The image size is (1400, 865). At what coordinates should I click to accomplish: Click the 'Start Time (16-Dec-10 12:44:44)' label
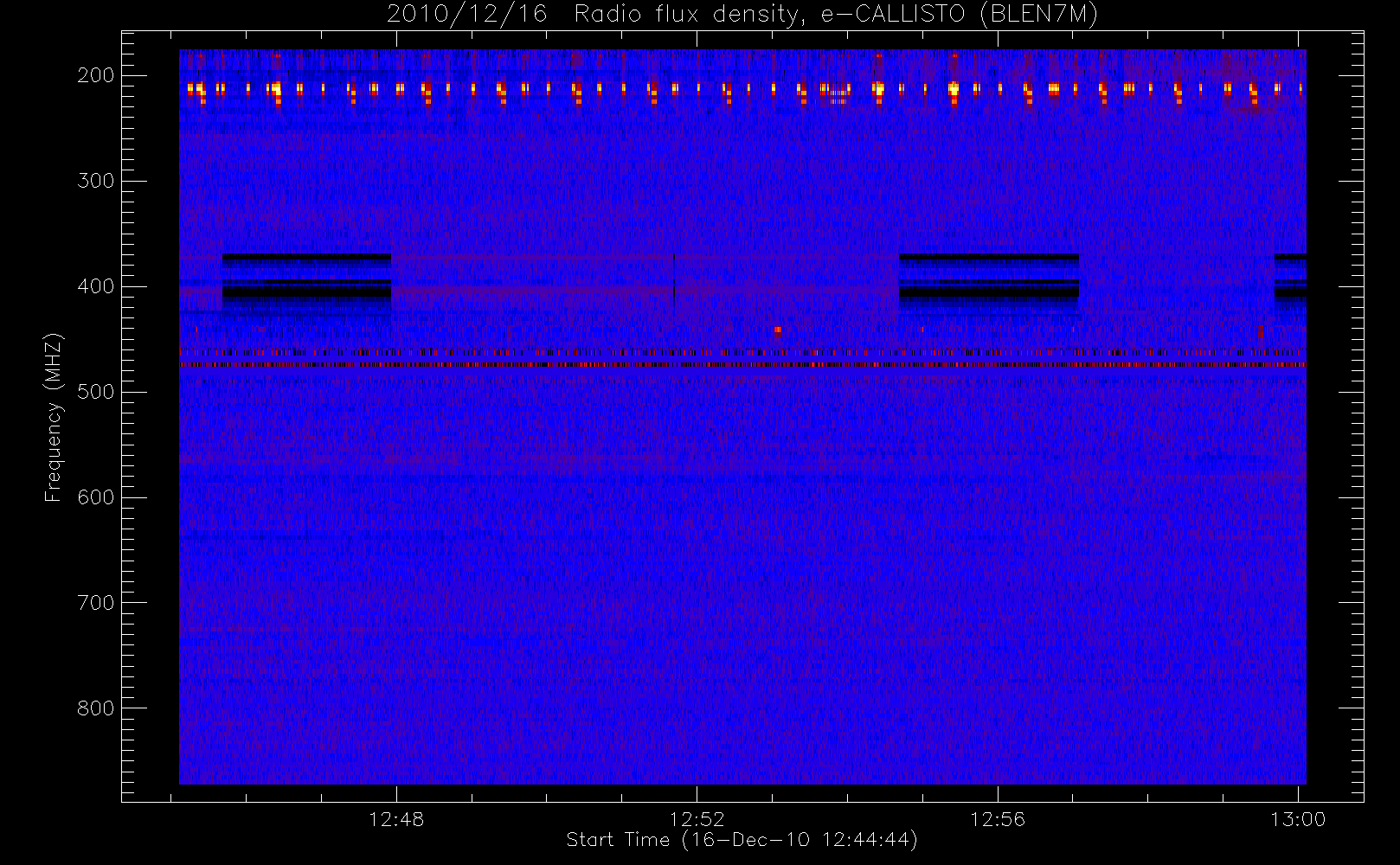[x=742, y=840]
